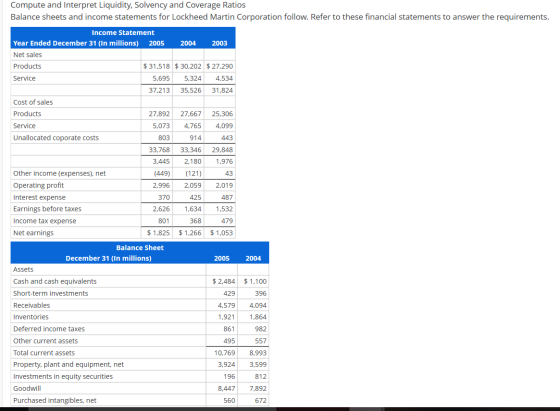Screen dimensions: 560x411
Task: Select cost of sales Service value 5,073
Action: pos(161,126)
